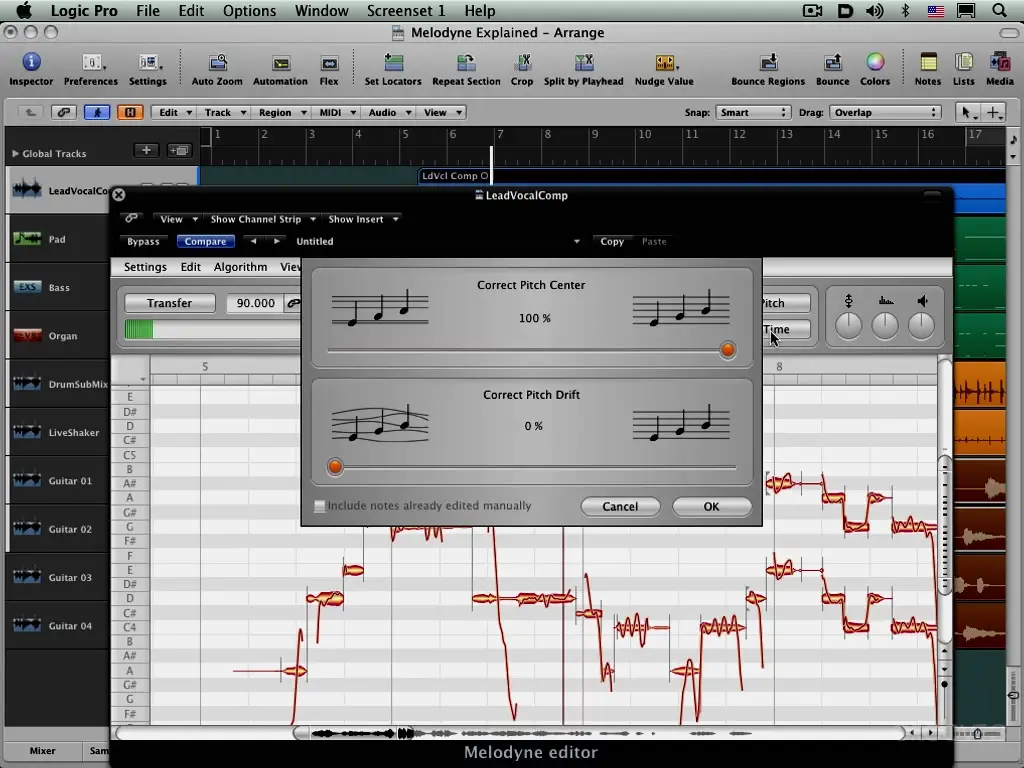Click the Bluetooth menu bar icon

coord(905,10)
